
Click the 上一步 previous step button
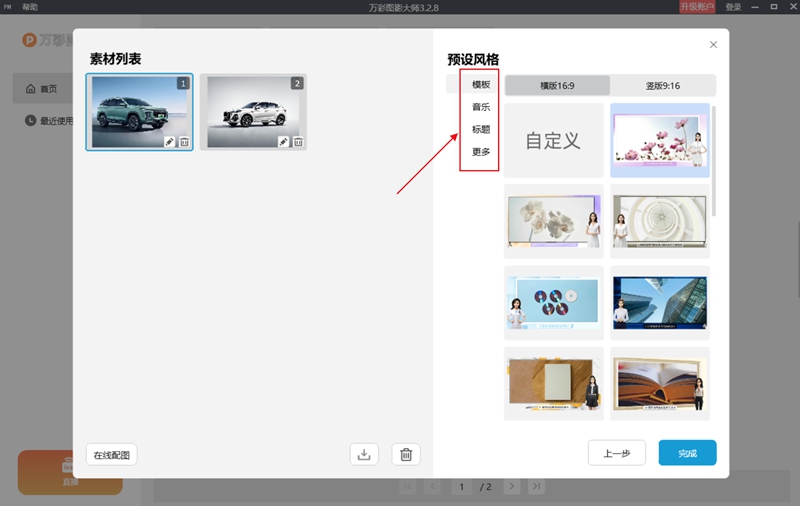point(616,453)
